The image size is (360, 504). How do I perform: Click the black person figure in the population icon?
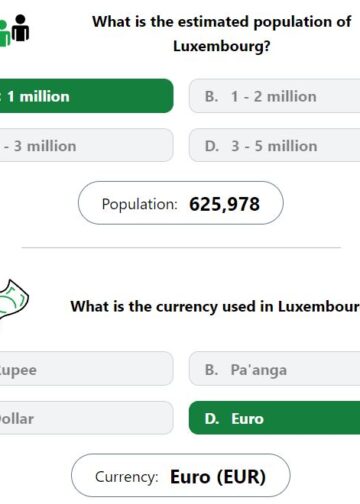(21, 28)
